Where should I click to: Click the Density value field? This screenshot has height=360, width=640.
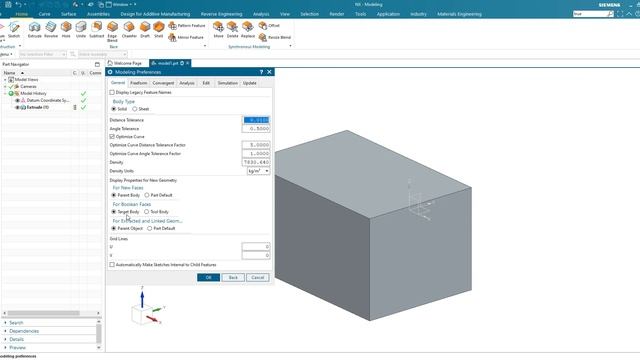pyautogui.click(x=256, y=162)
